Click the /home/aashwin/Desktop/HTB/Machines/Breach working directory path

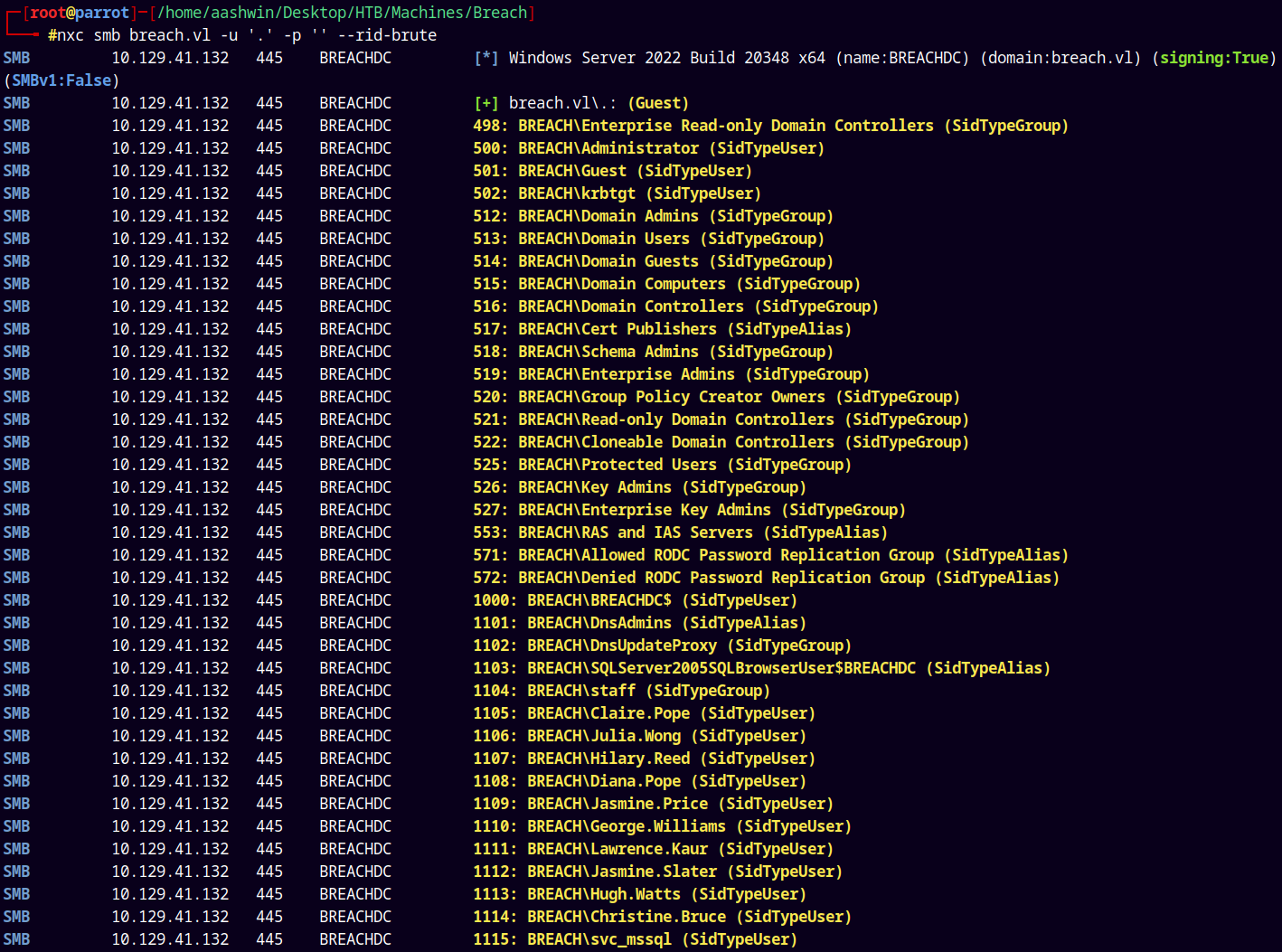pos(342,13)
